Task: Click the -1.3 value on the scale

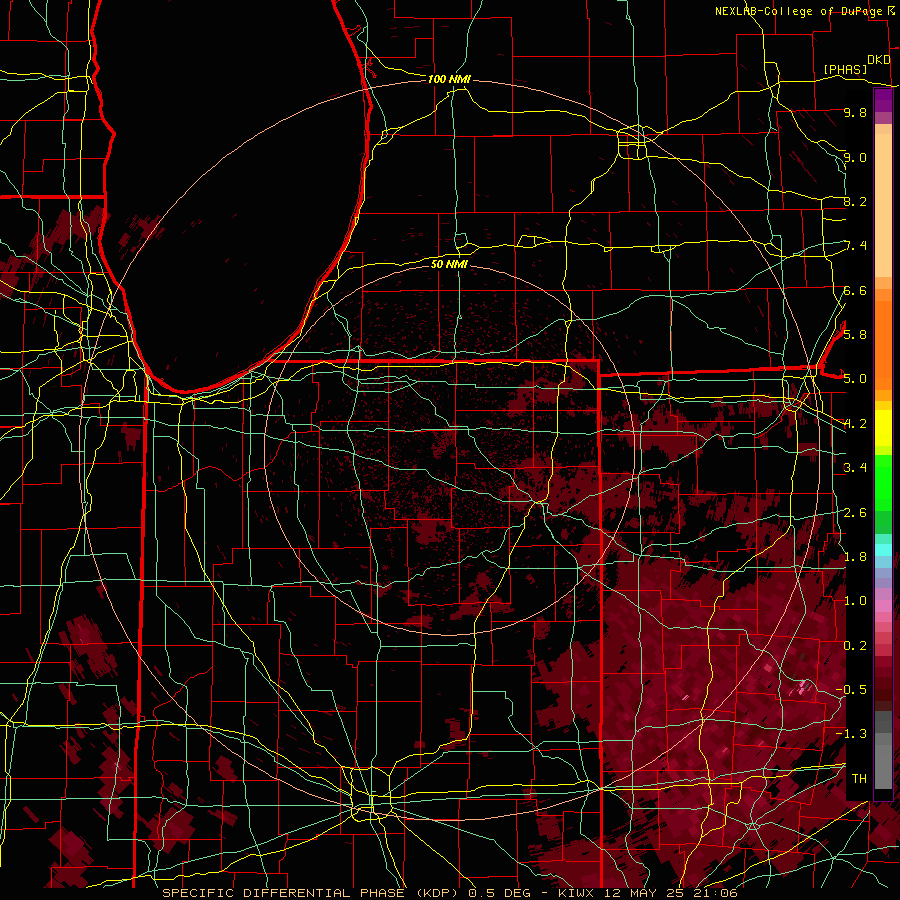Action: click(851, 734)
